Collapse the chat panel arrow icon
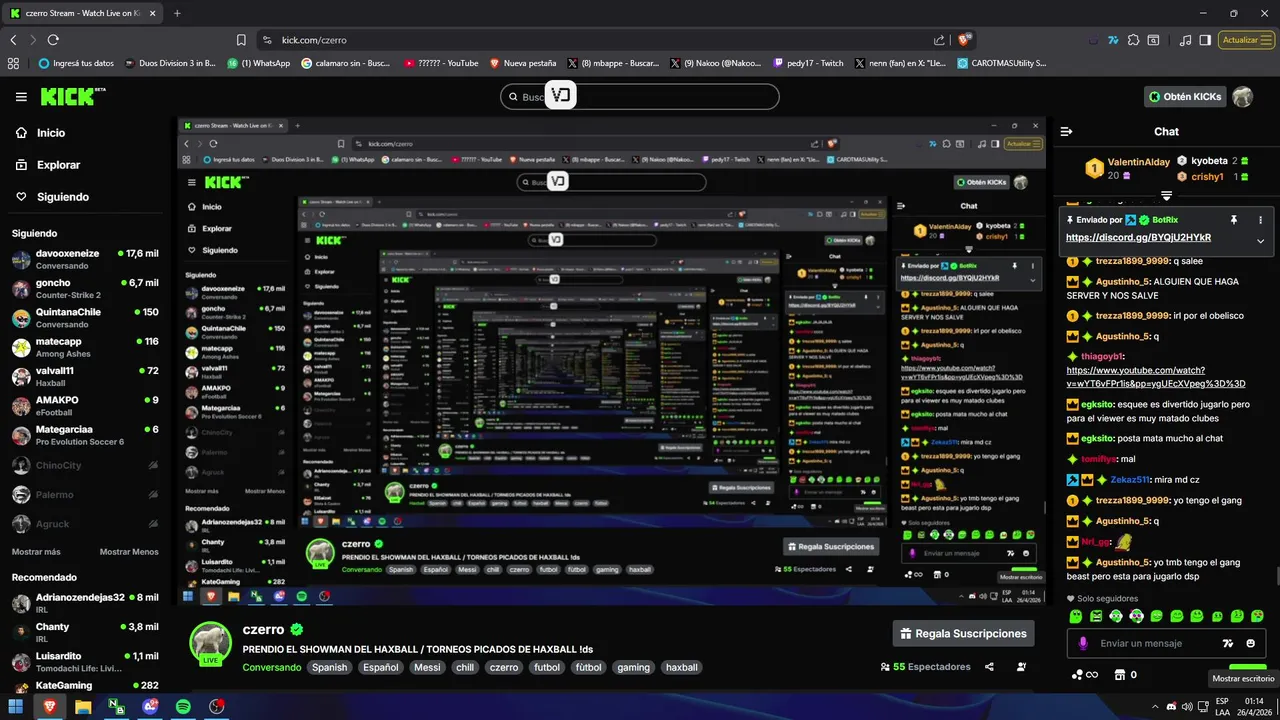The width and height of the screenshot is (1280, 720). [x=1066, y=132]
